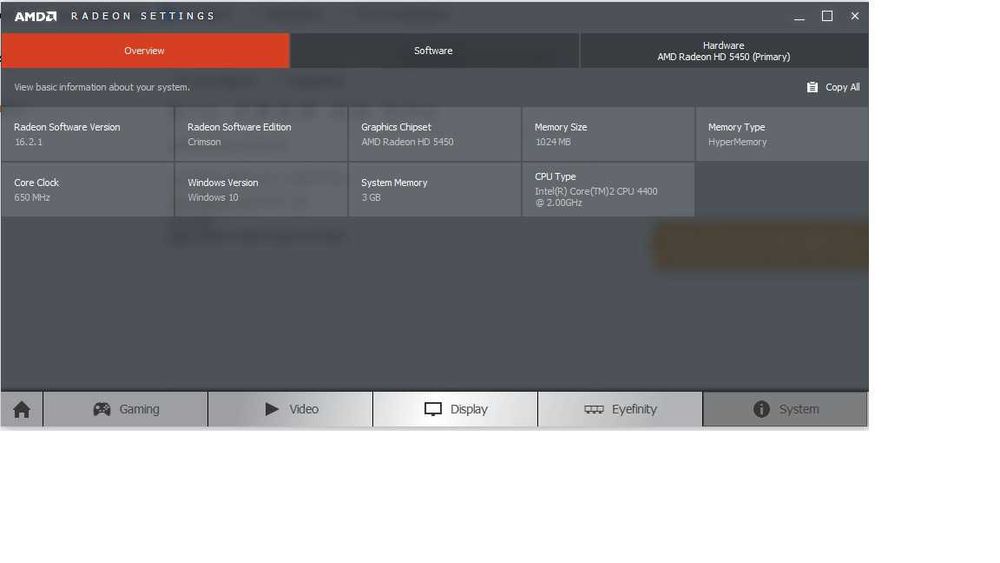The width and height of the screenshot is (1000, 563).
Task: Click the RADEON SETTINGS title text
Action: 142,16
